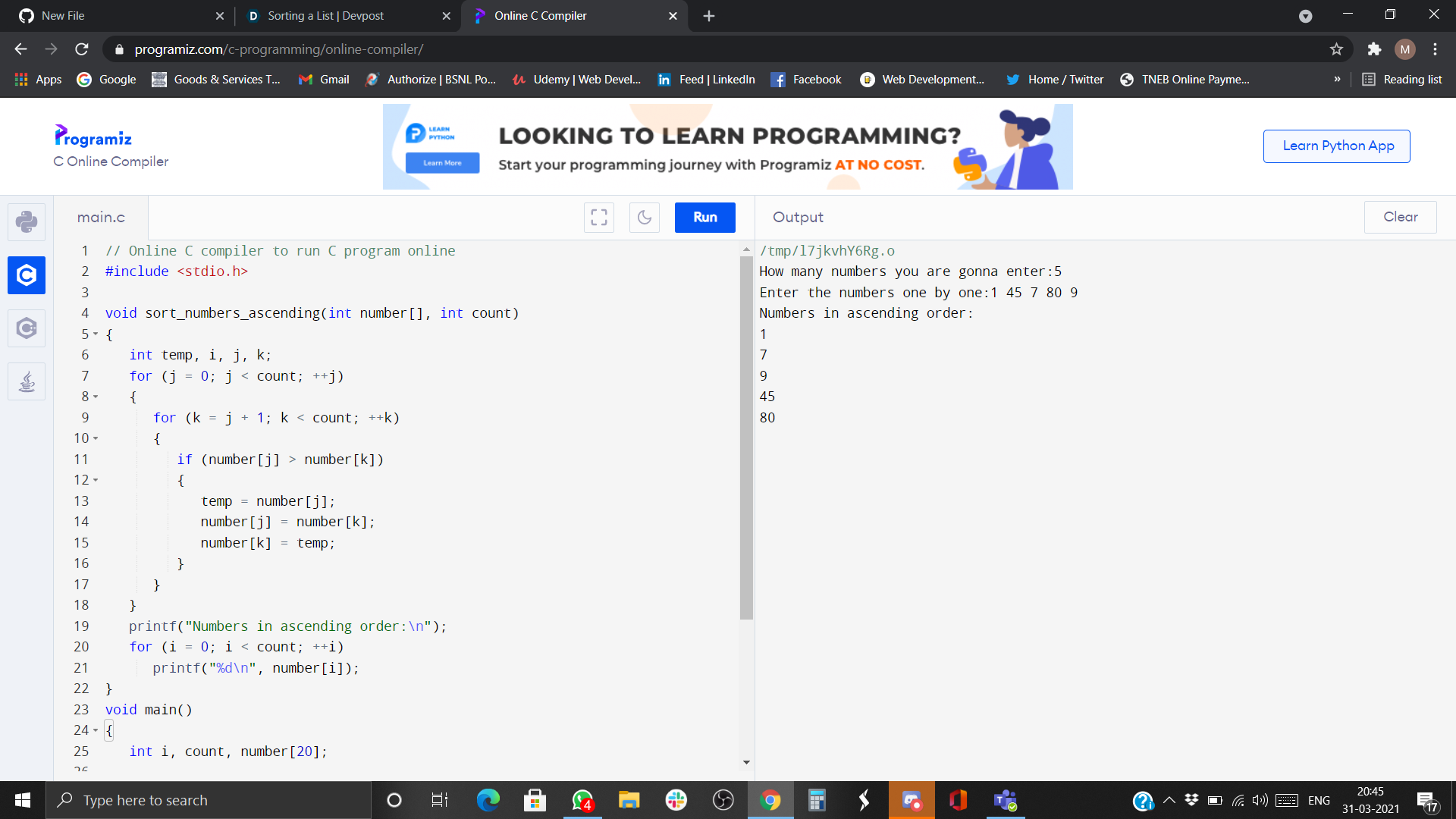Click the Learn Python App button
Image resolution: width=1456 pixels, height=819 pixels.
coord(1337,146)
